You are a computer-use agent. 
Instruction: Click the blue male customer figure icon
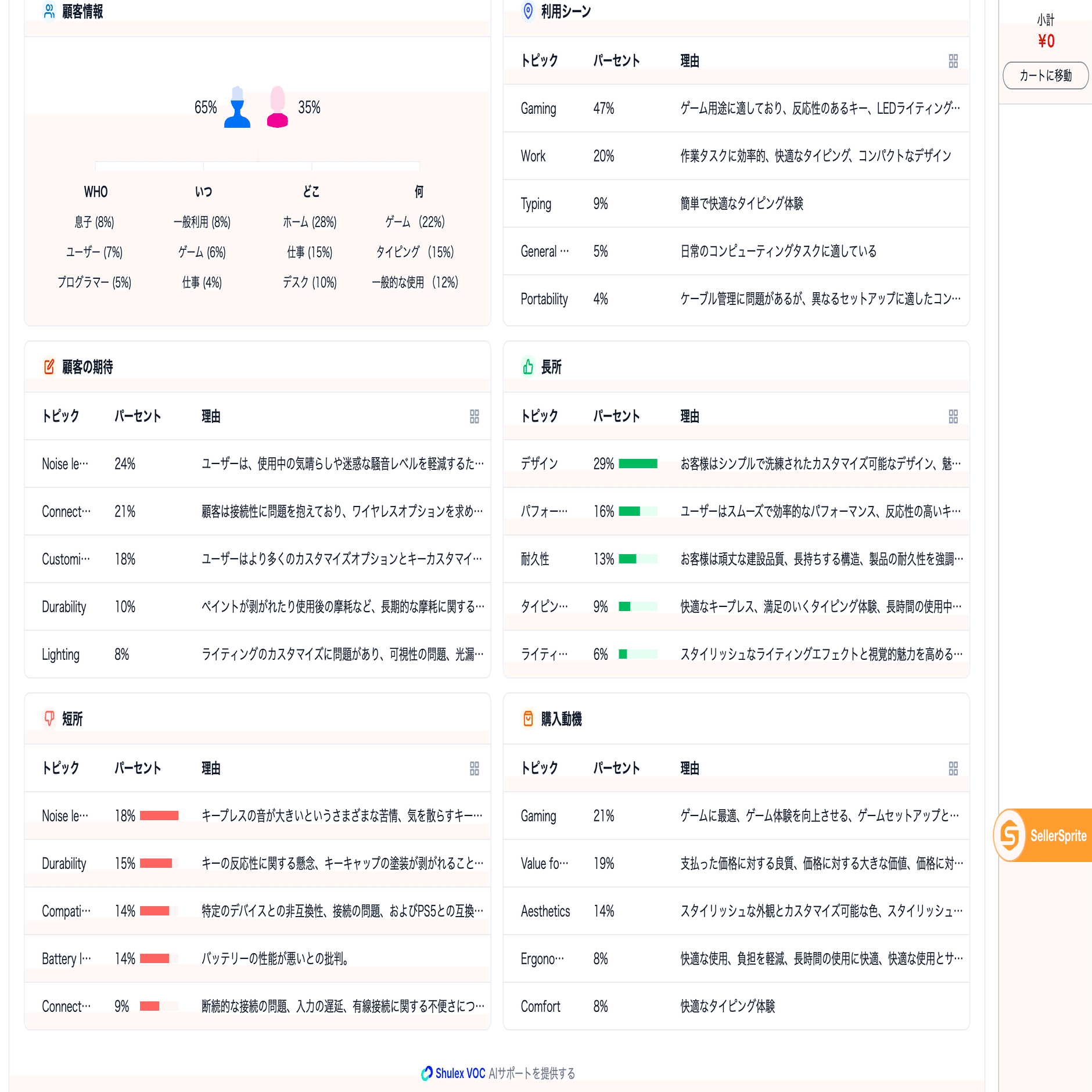coord(237,107)
